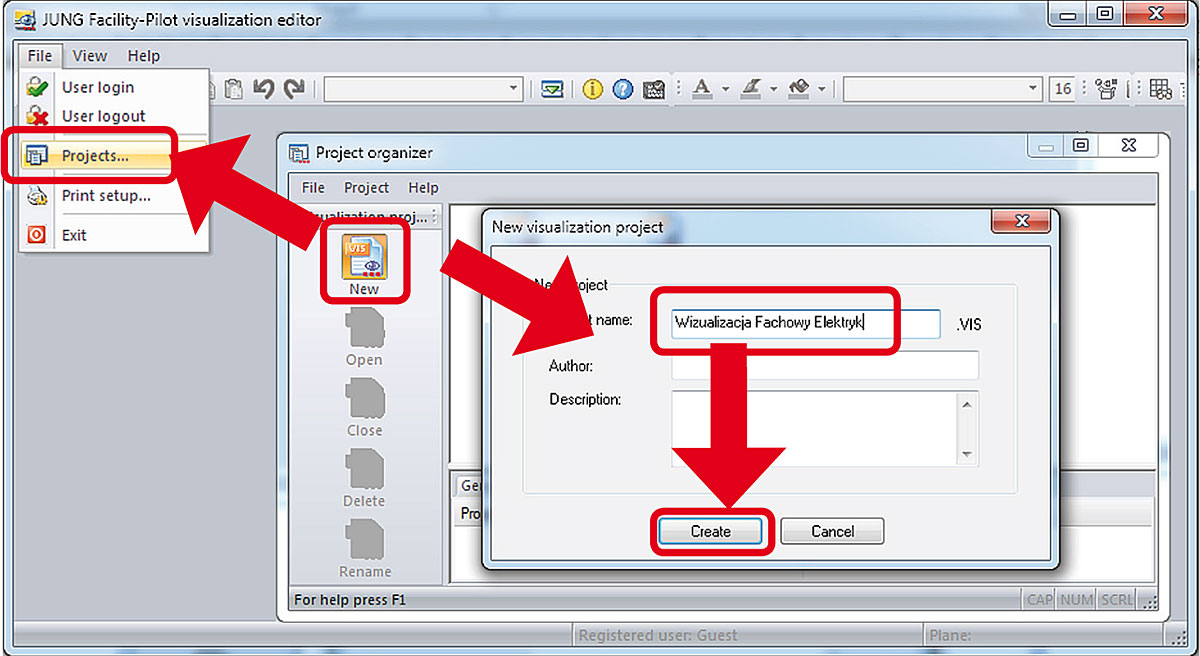This screenshot has width=1200, height=656.
Task: Open the font size dropdown showing 16
Action: coord(1062,89)
